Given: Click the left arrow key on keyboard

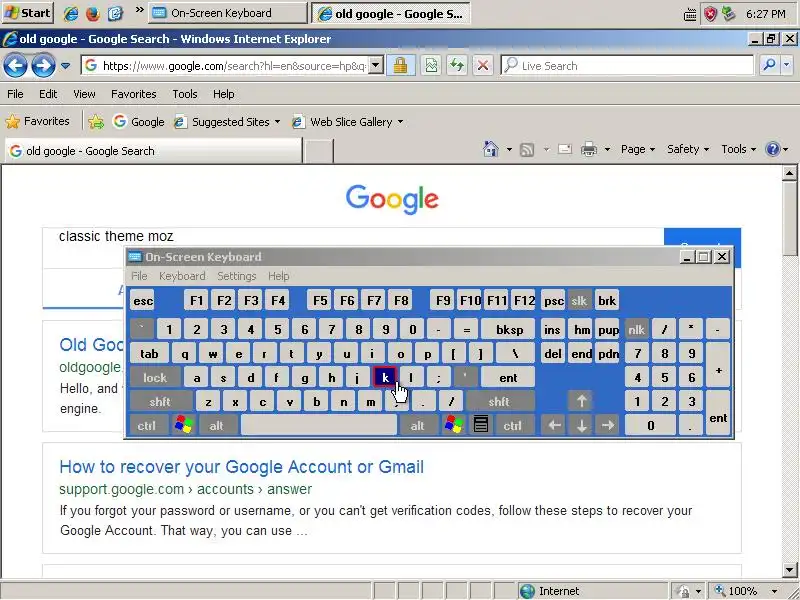Looking at the screenshot, I should point(554,426).
